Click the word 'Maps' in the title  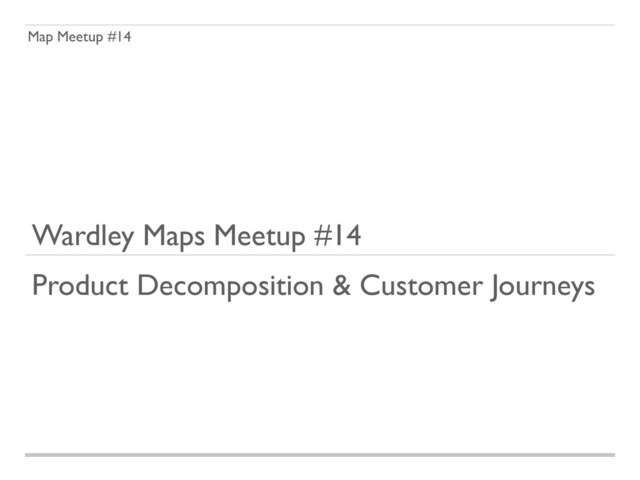pos(174,236)
